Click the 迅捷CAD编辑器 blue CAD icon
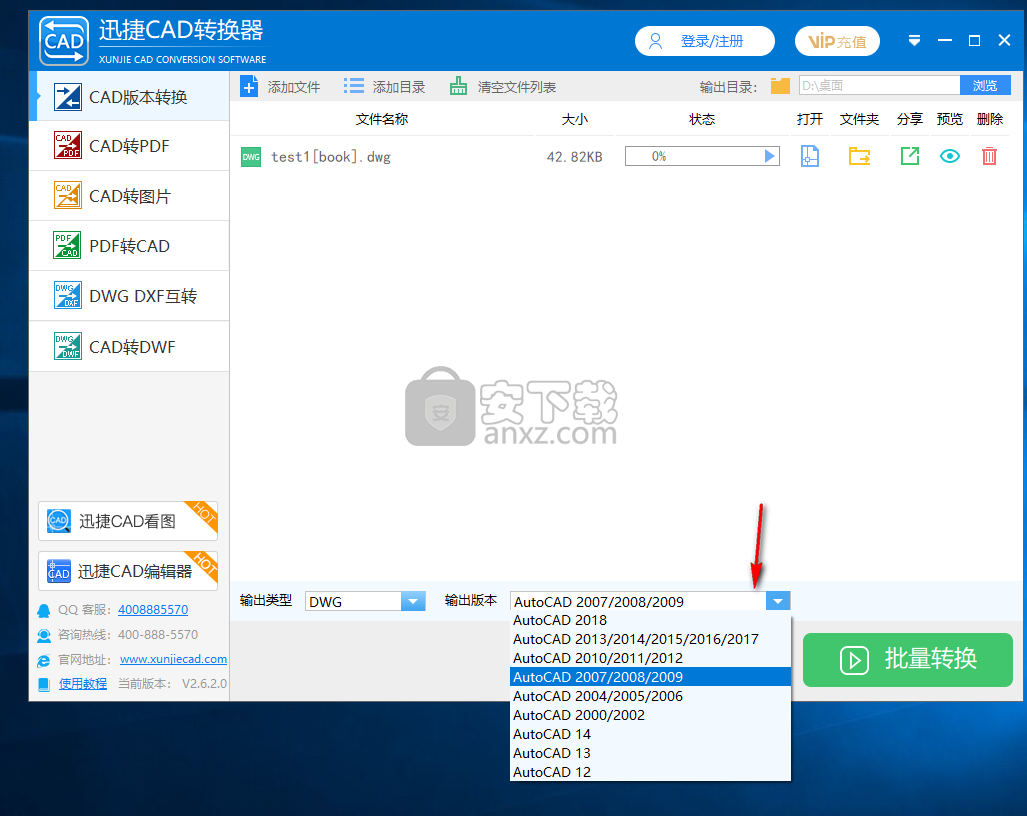Screen dimensions: 1027x816 (x=58, y=571)
